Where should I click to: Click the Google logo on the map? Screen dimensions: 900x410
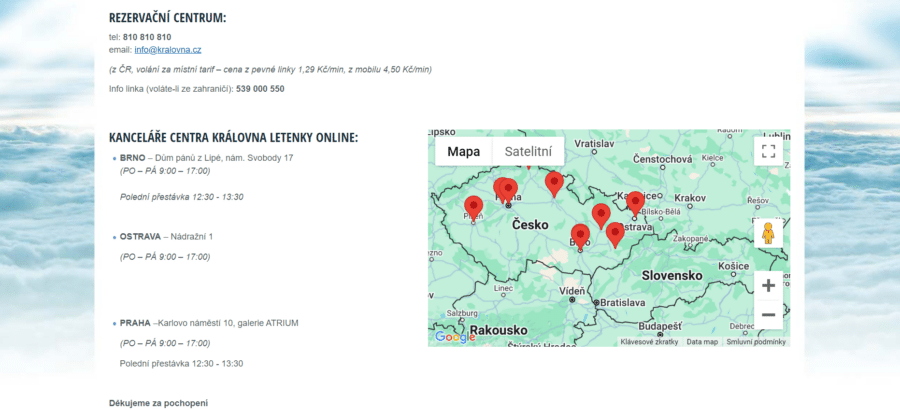tap(455, 337)
